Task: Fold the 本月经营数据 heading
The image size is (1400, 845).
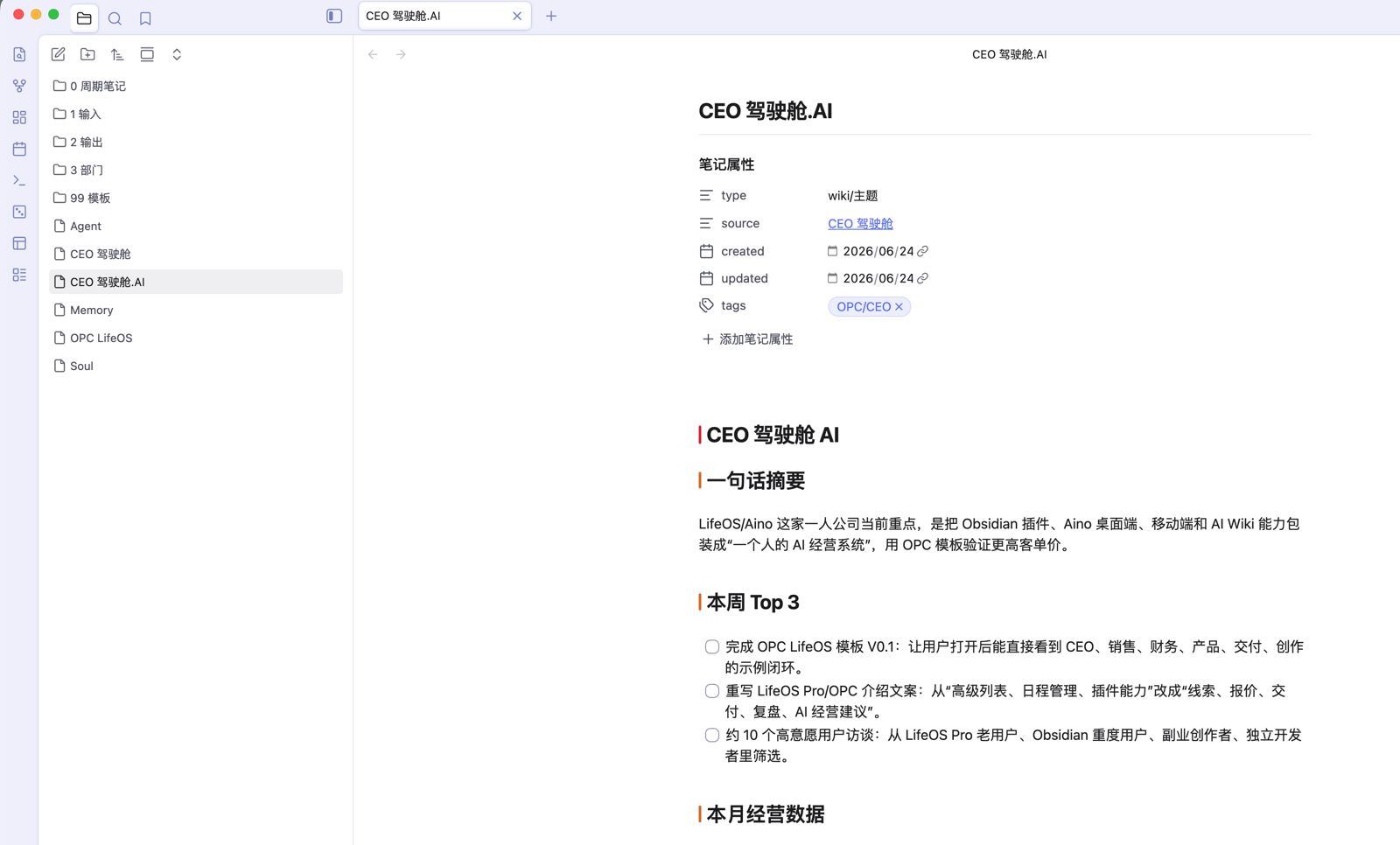Action: tap(766, 814)
